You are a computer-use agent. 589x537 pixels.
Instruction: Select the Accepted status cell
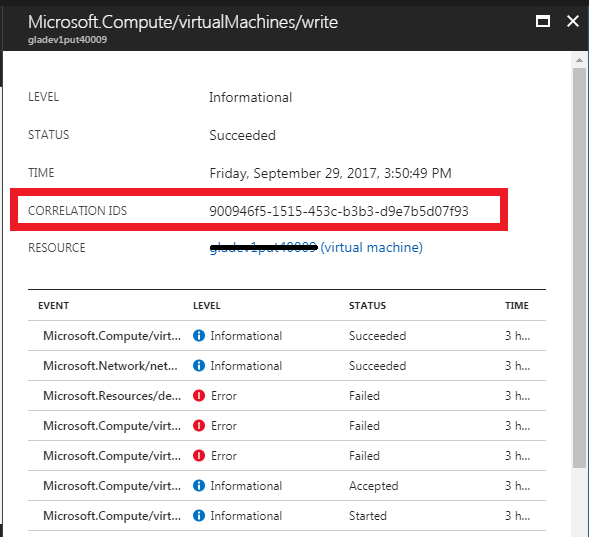pos(373,486)
